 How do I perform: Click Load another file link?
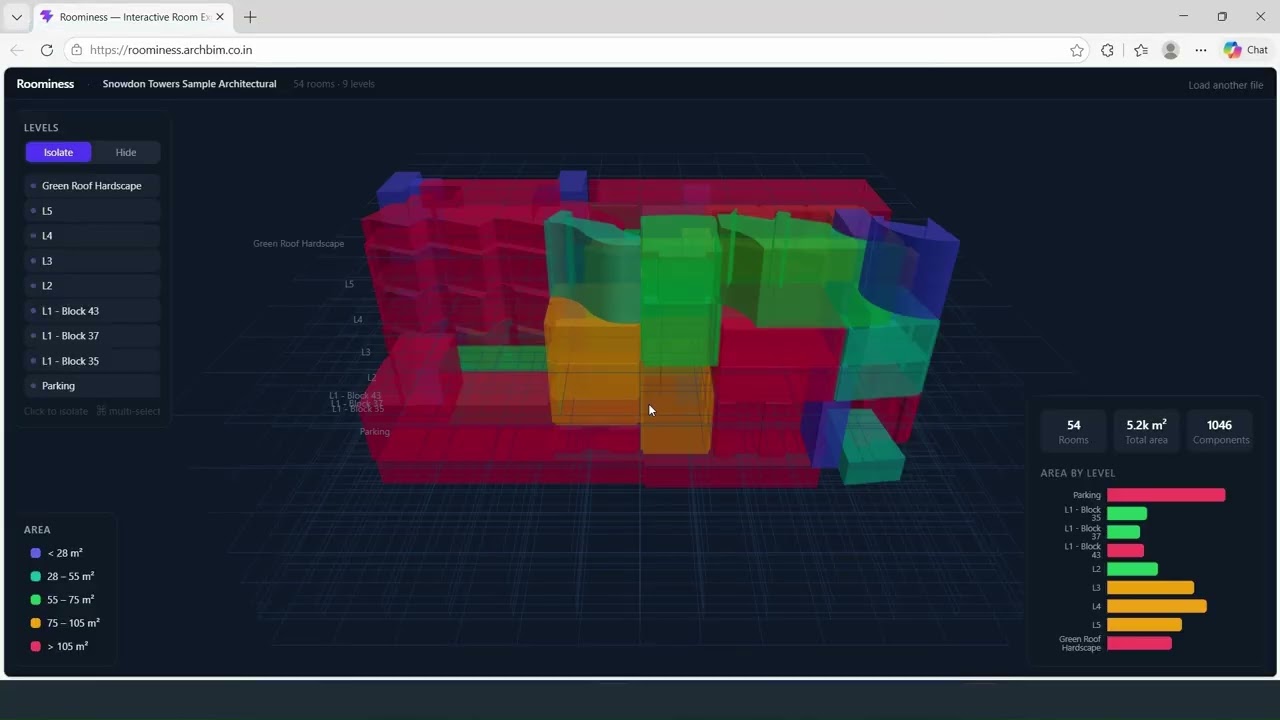click(x=1225, y=85)
